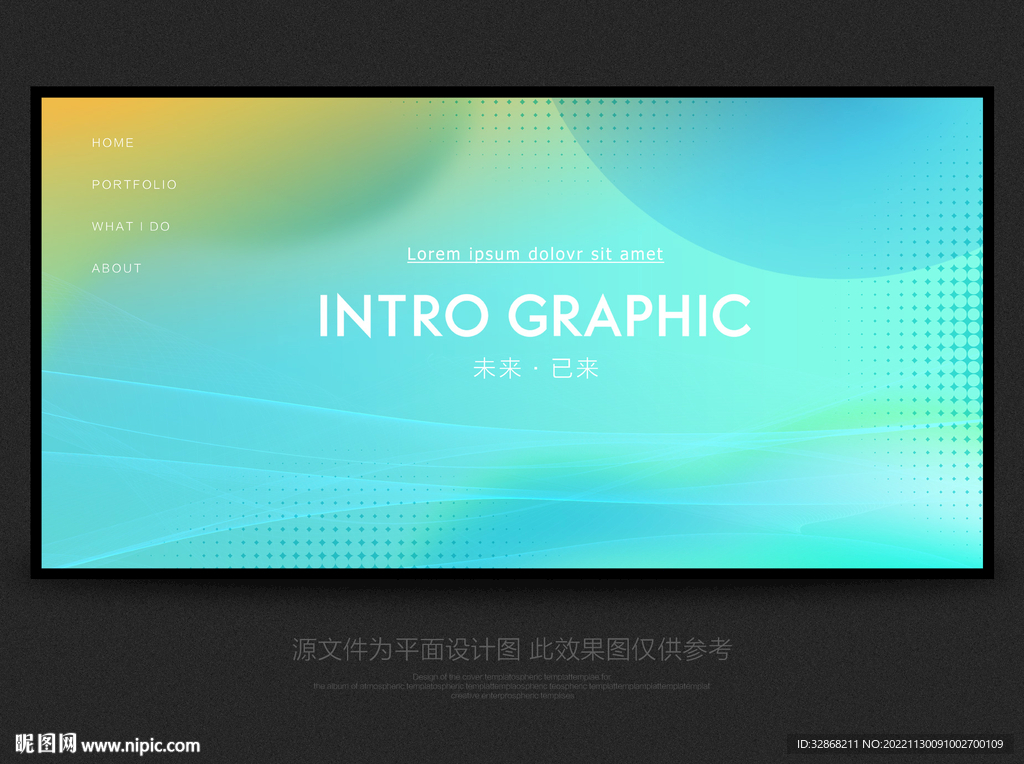Go to the ABOUT menu item
This screenshot has height=764, width=1024.
pos(116,268)
